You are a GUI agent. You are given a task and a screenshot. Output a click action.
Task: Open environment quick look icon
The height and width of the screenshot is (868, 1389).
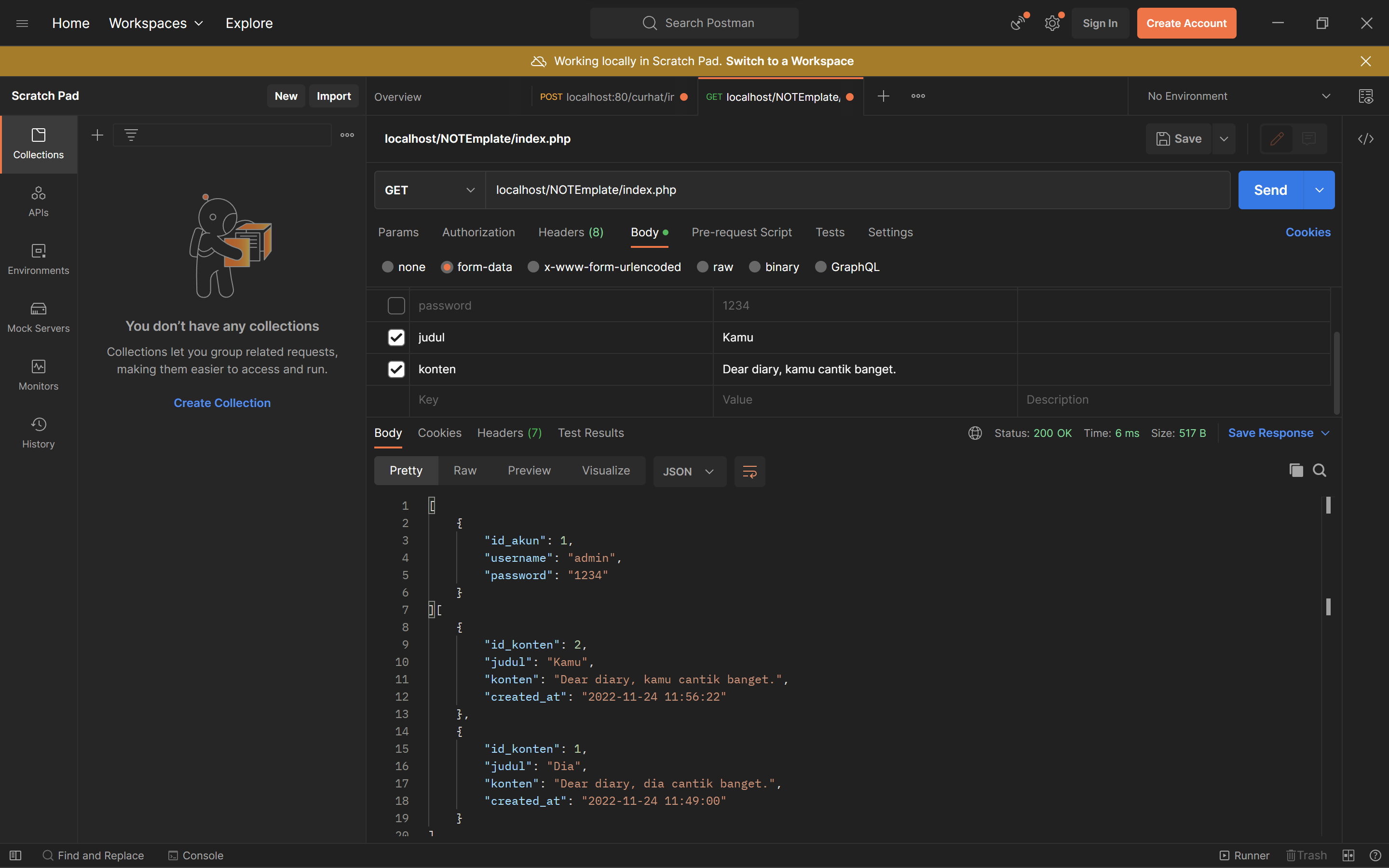[1365, 96]
